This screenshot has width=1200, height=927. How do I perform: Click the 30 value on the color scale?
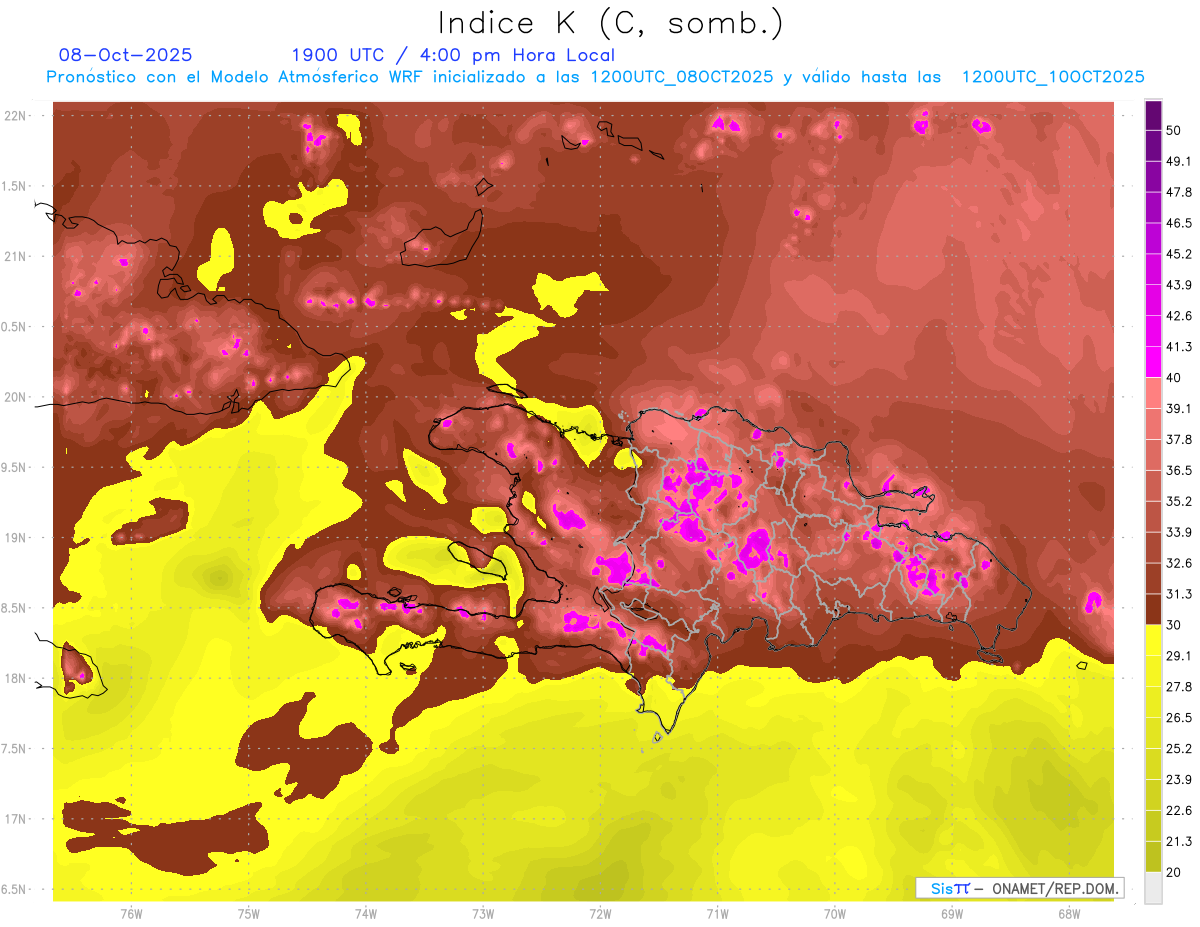tap(1174, 625)
